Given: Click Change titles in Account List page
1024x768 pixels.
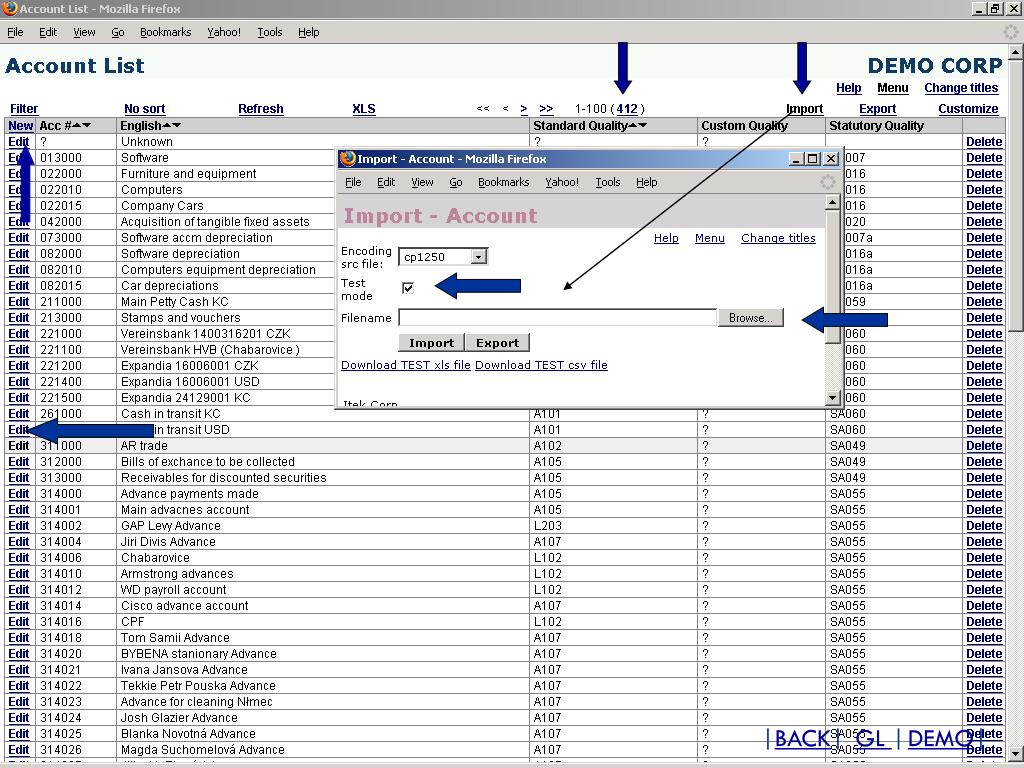Looking at the screenshot, I should [x=961, y=88].
